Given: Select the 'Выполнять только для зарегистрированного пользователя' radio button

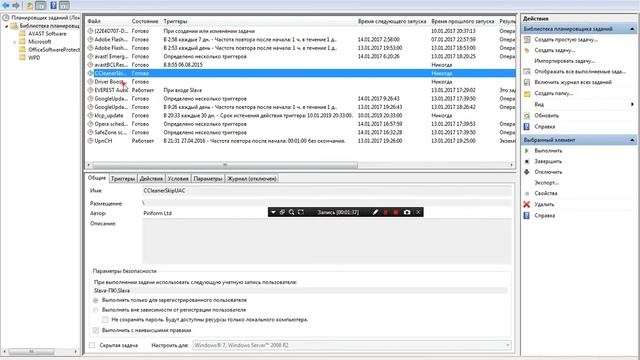Looking at the screenshot, I should click(96, 300).
